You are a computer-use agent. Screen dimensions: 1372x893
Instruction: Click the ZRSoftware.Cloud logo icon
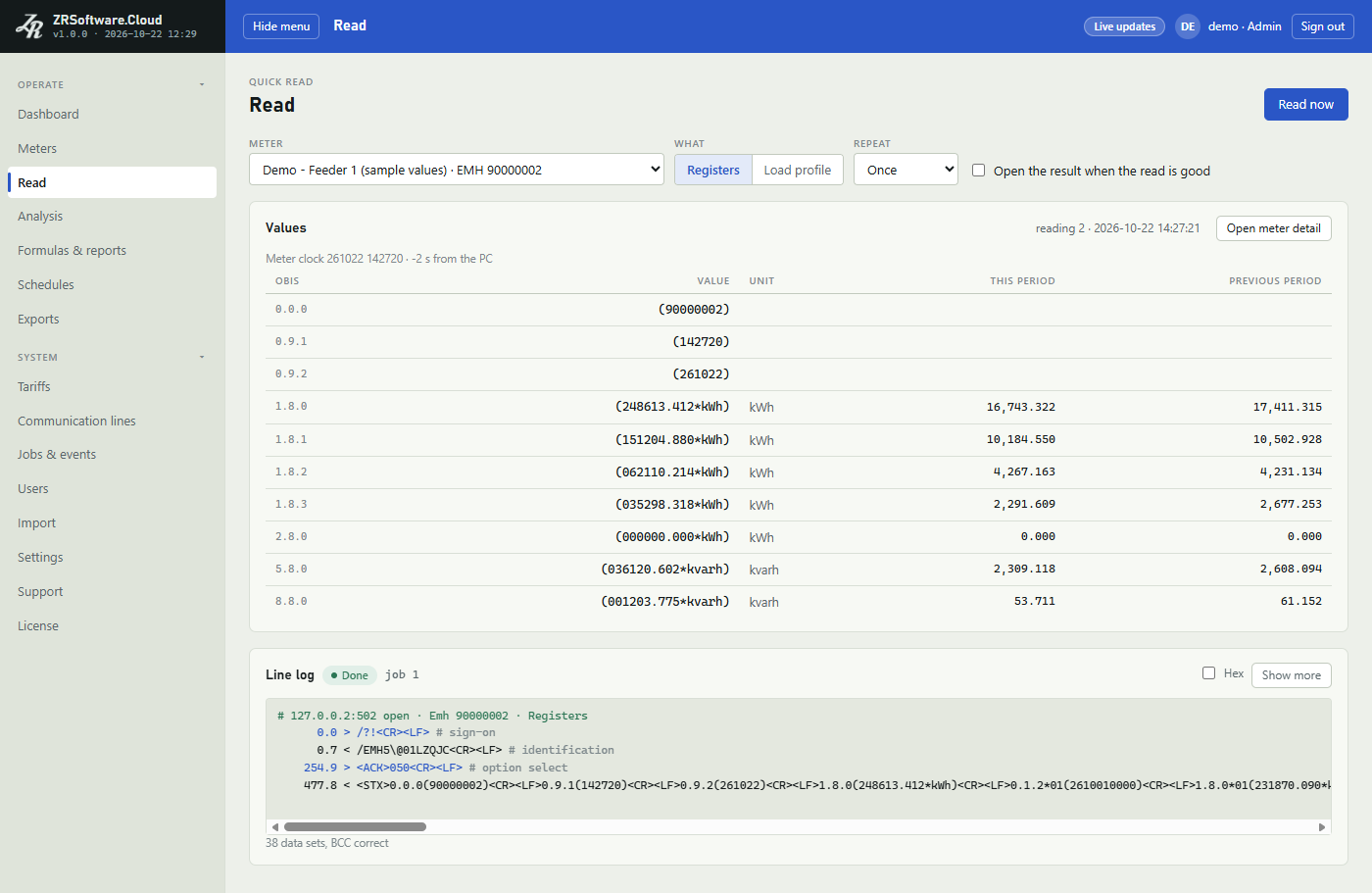coord(29,26)
